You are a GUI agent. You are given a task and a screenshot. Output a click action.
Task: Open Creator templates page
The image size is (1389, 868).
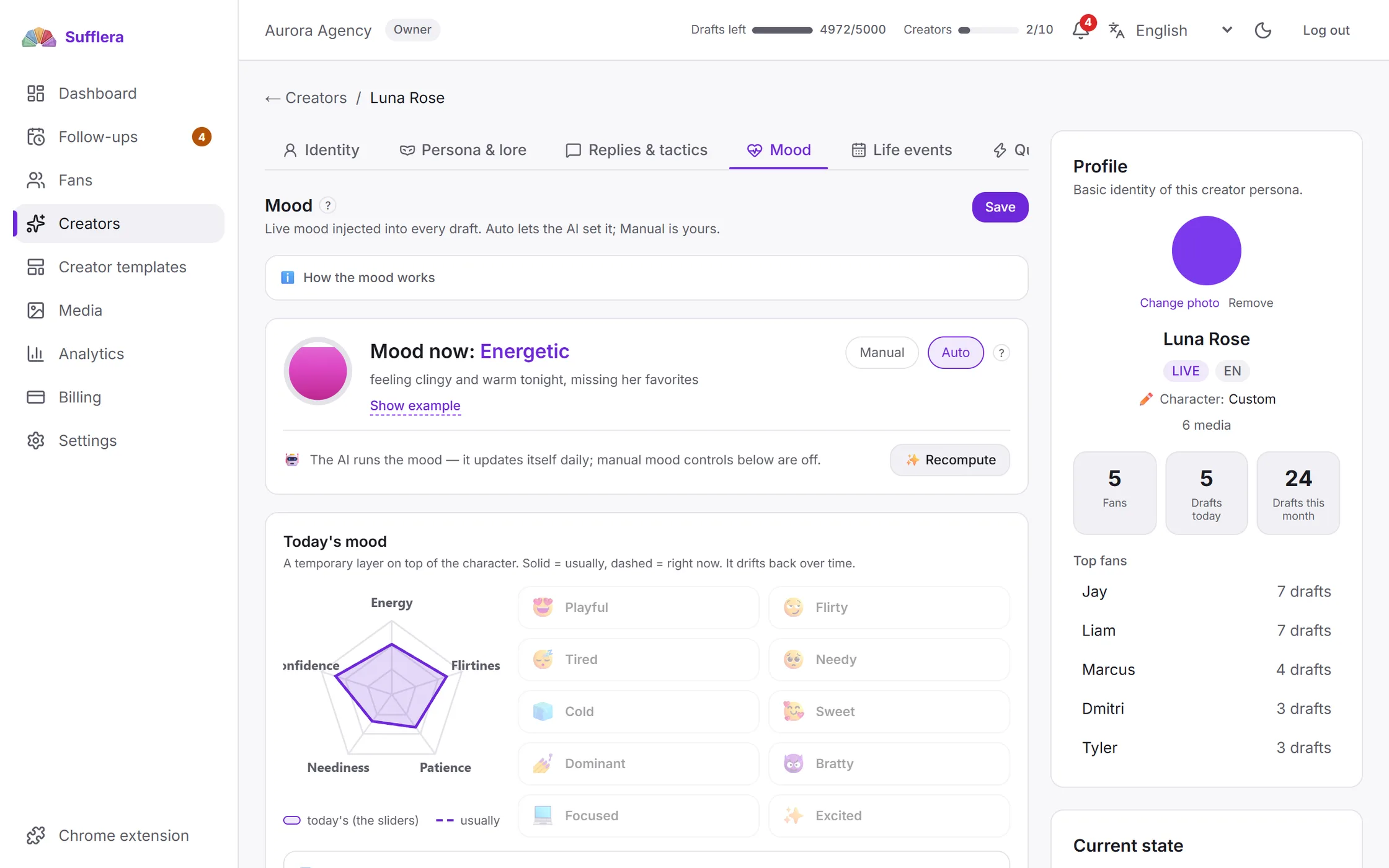[x=119, y=267]
